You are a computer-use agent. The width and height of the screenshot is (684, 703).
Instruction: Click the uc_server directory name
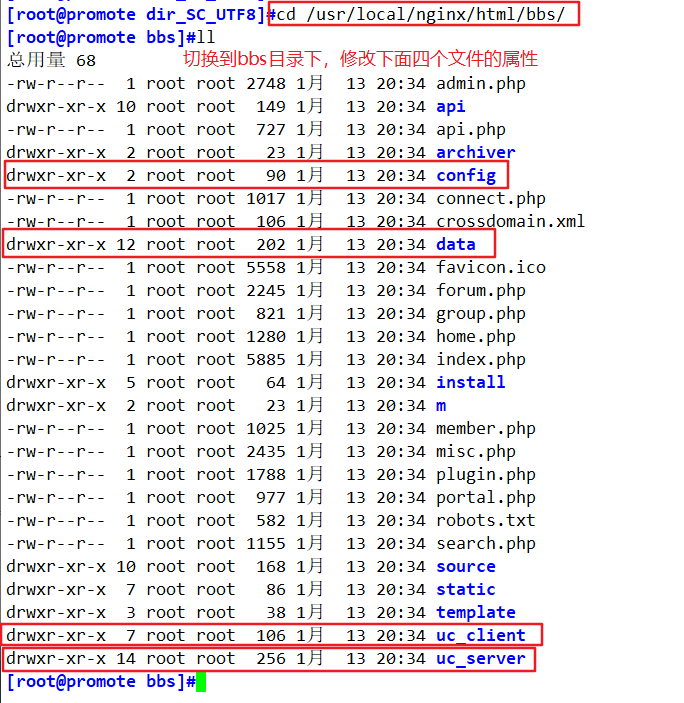pos(481,659)
